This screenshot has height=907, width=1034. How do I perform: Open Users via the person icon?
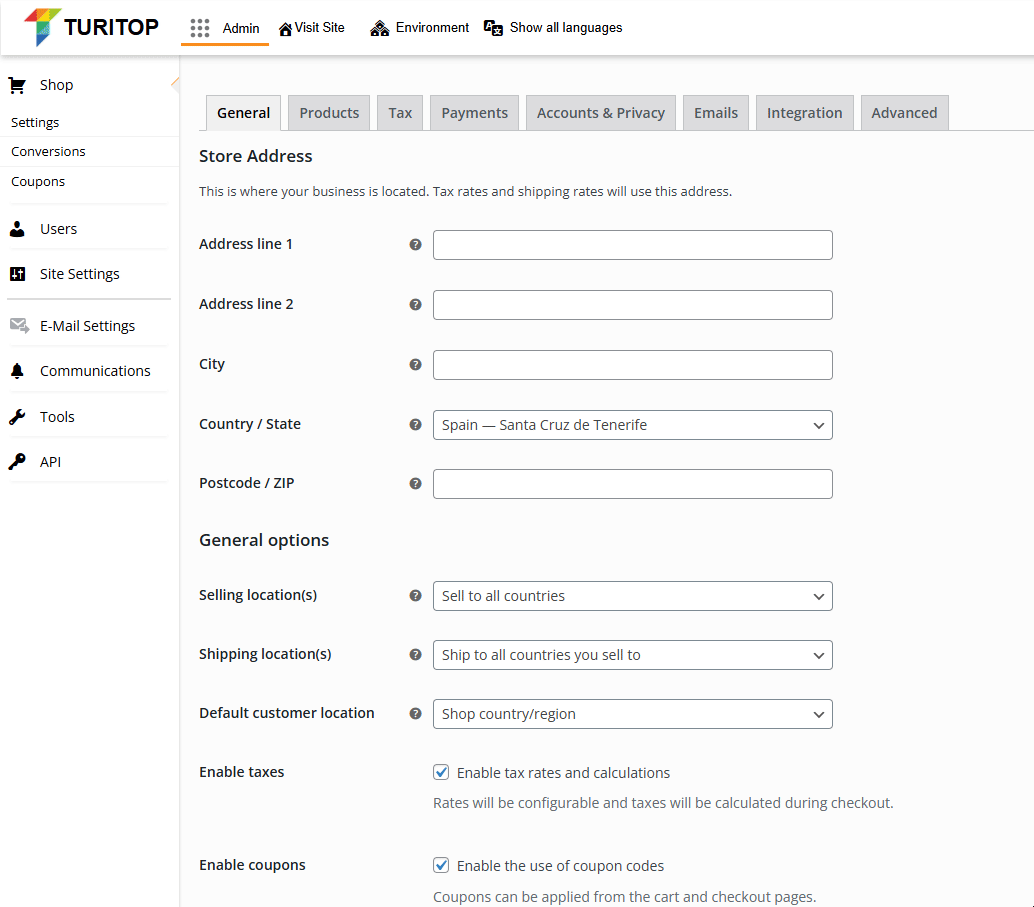[x=17, y=229]
